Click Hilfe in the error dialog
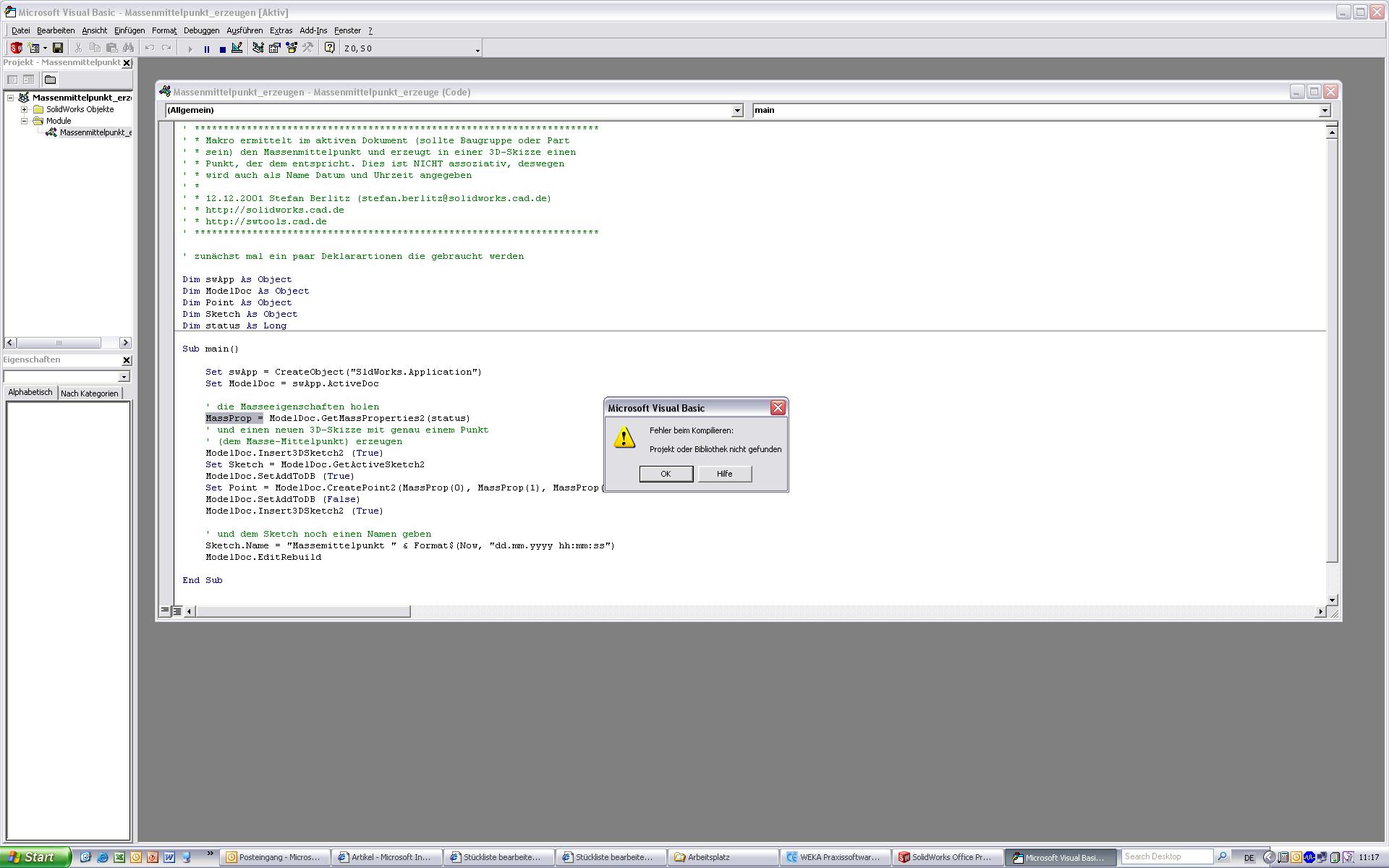 tap(724, 474)
